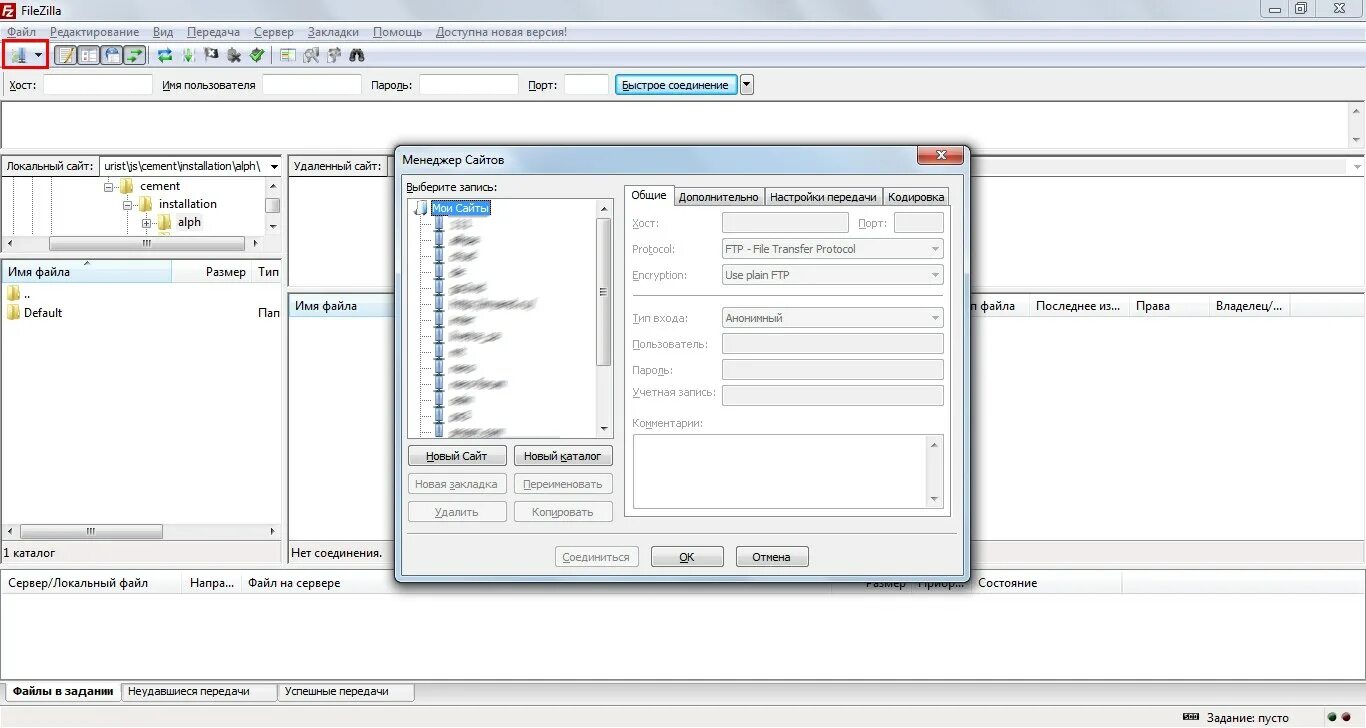The height and width of the screenshot is (728, 1366).
Task: Close the Менеджер Сайтов dialog
Action: click(x=940, y=156)
